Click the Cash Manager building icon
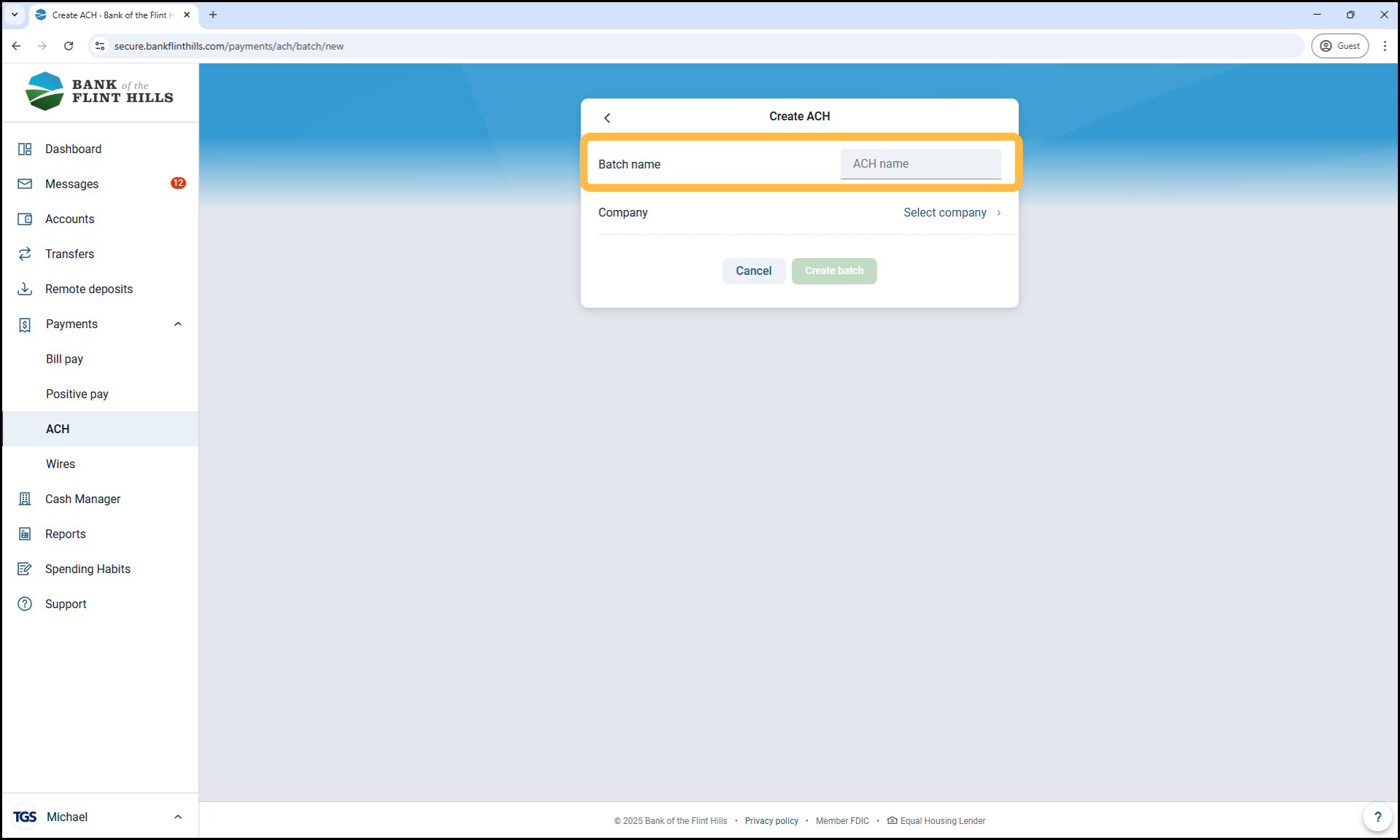 click(25, 499)
